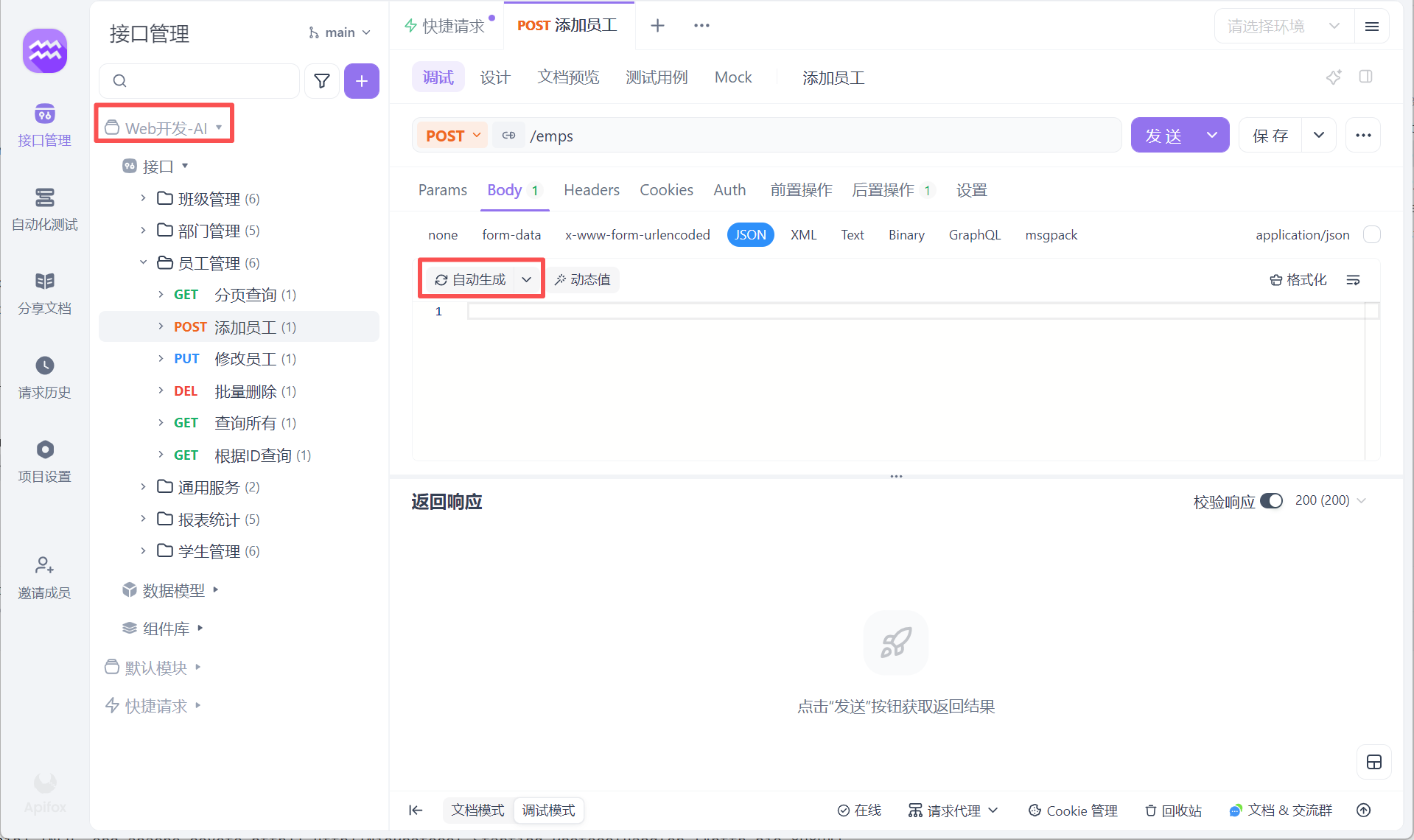Click the AI sparkle icon

(1334, 77)
